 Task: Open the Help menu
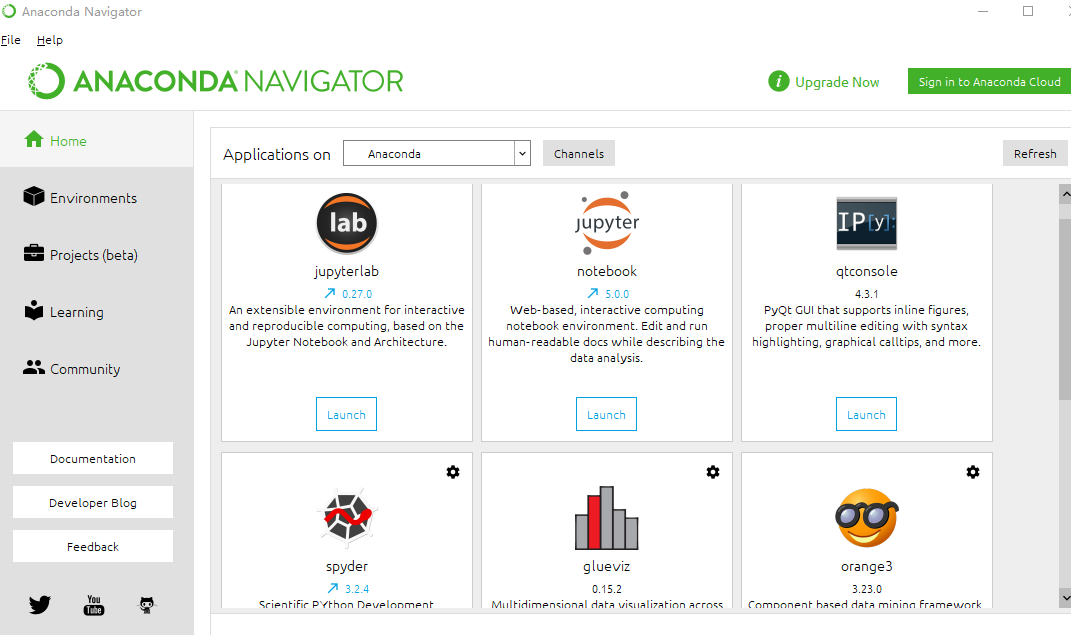50,40
